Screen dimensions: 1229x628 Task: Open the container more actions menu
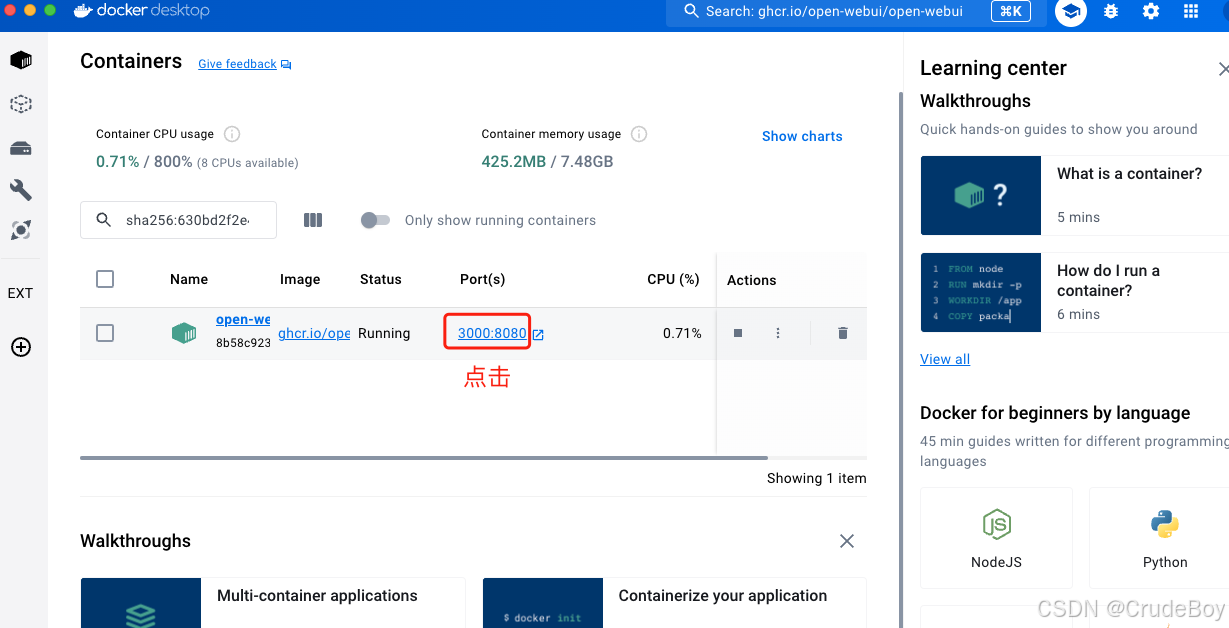click(x=778, y=333)
